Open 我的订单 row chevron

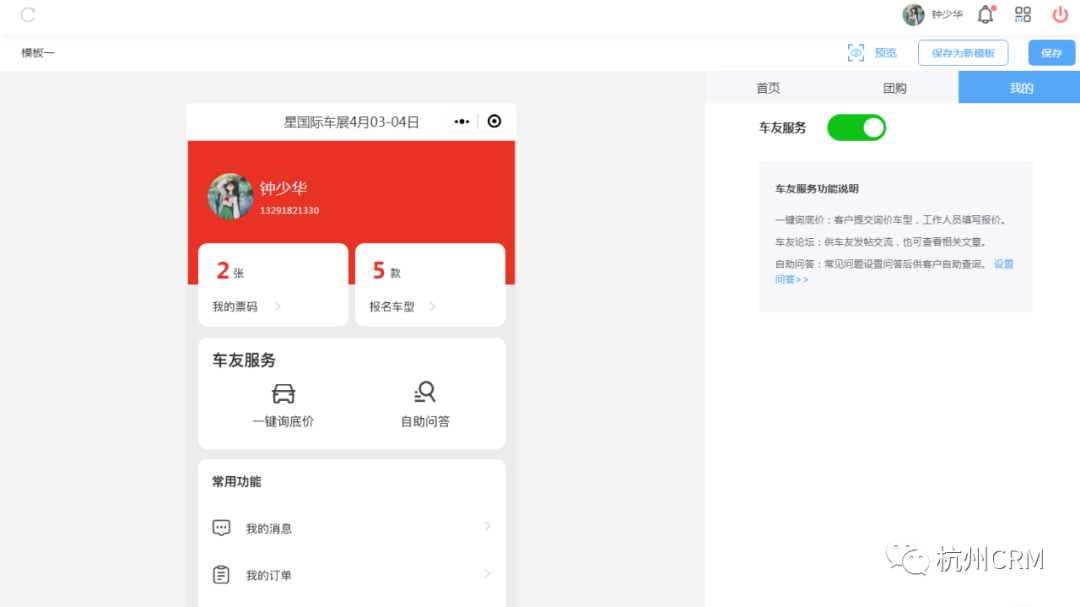[x=487, y=574]
